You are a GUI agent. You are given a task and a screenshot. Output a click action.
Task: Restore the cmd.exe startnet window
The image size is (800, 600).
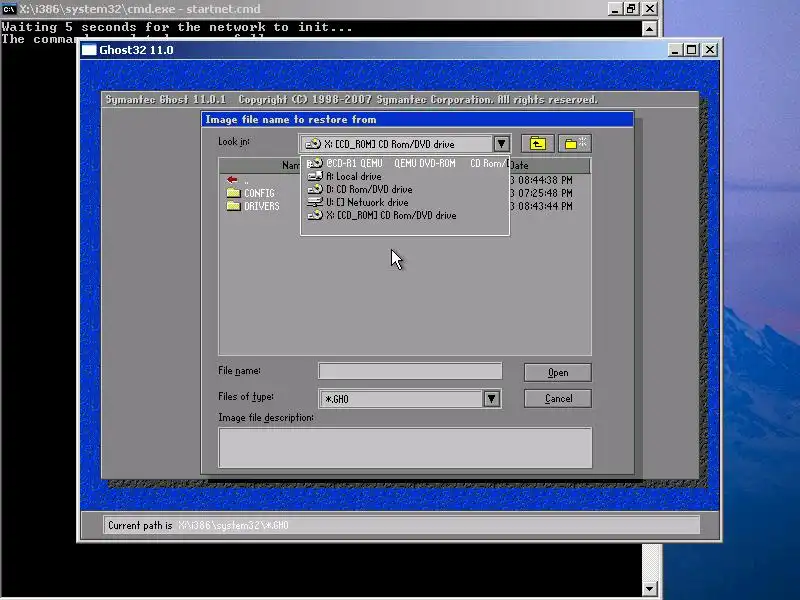click(x=632, y=9)
